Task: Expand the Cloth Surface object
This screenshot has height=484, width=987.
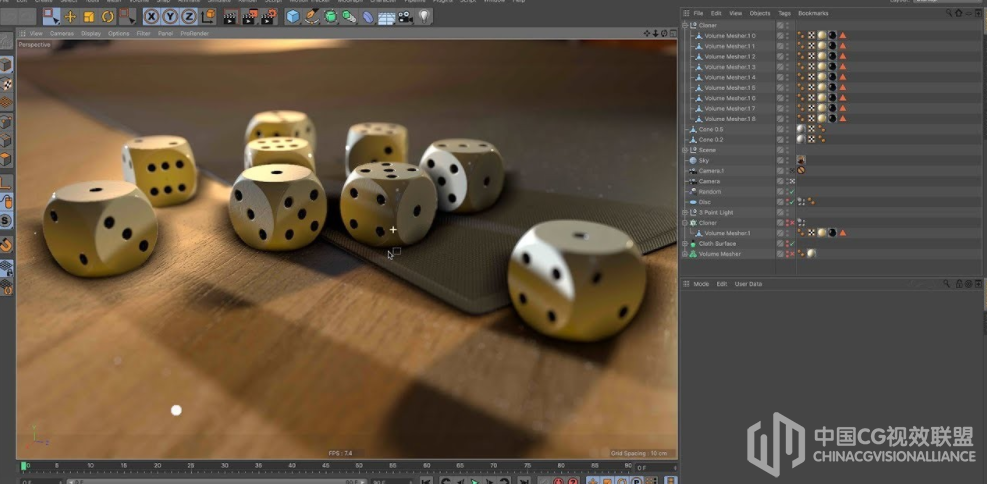Action: (x=685, y=244)
